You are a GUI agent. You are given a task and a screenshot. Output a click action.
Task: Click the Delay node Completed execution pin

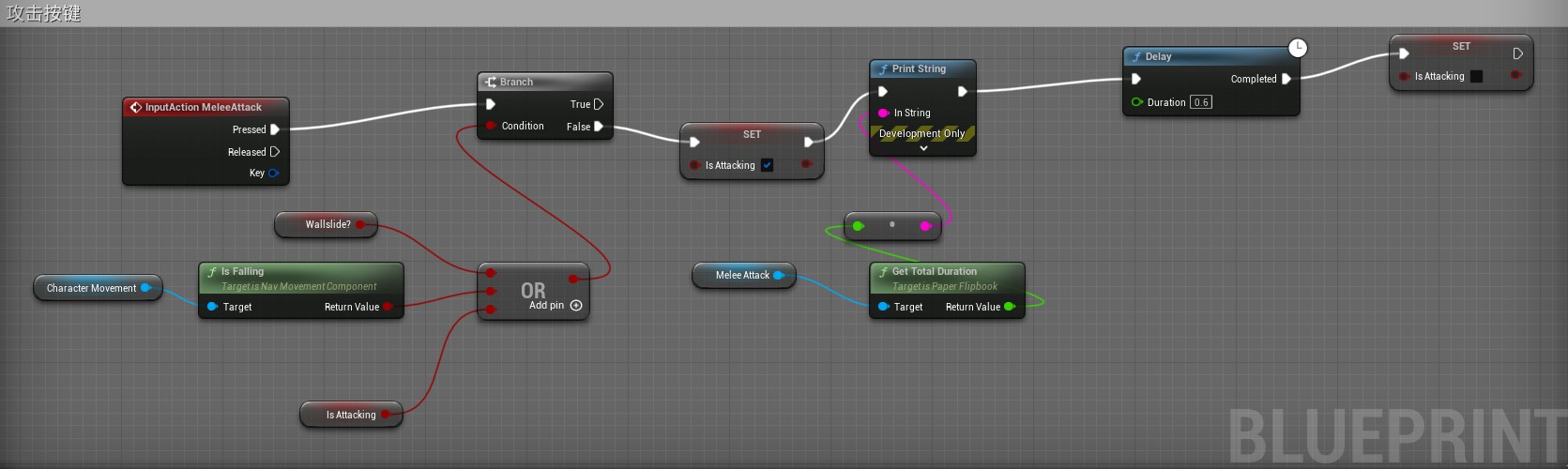coord(1286,79)
